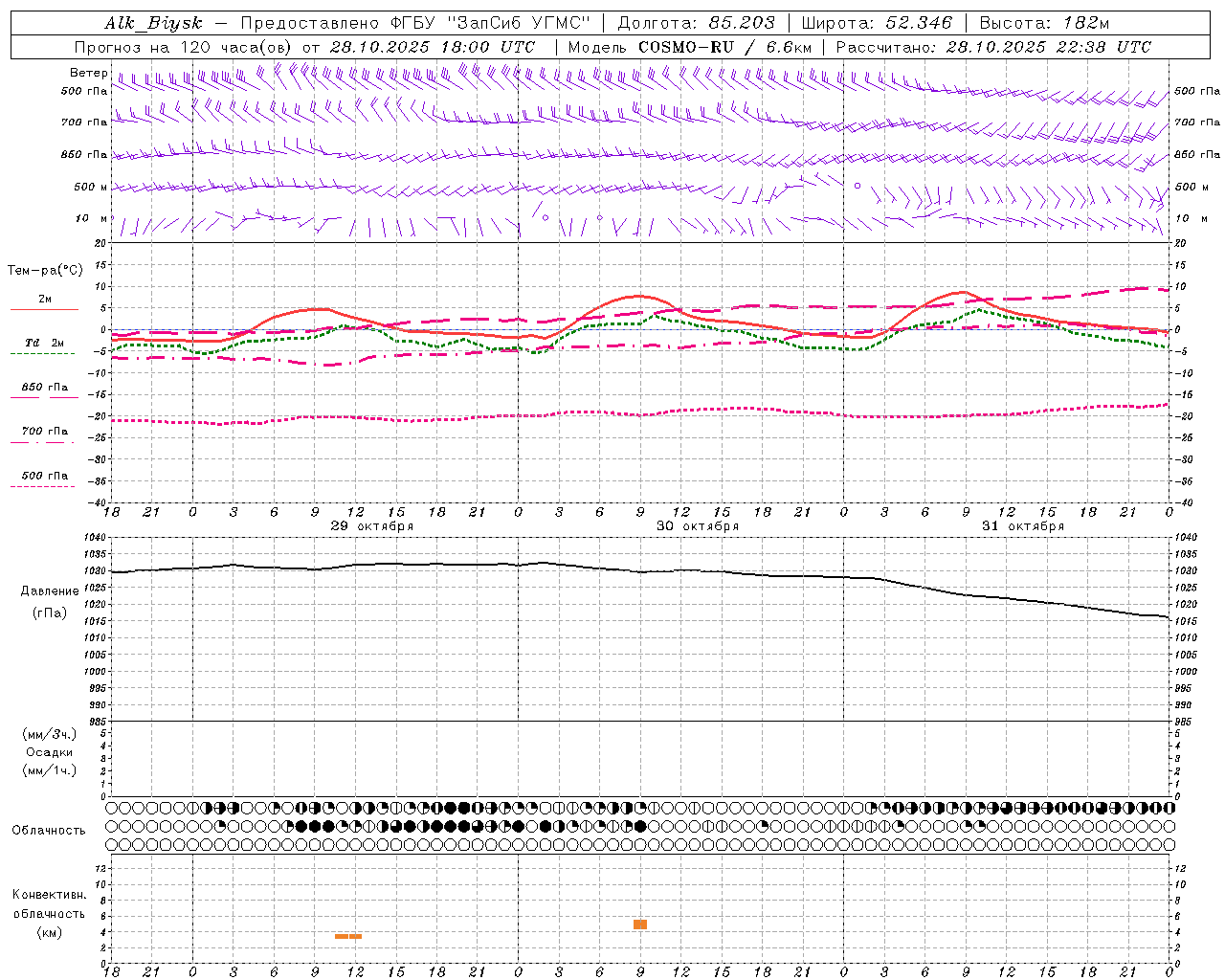The image size is (1225, 980).
Task: Click the 'Облачность' cloud cover row label
Action: pos(49,831)
